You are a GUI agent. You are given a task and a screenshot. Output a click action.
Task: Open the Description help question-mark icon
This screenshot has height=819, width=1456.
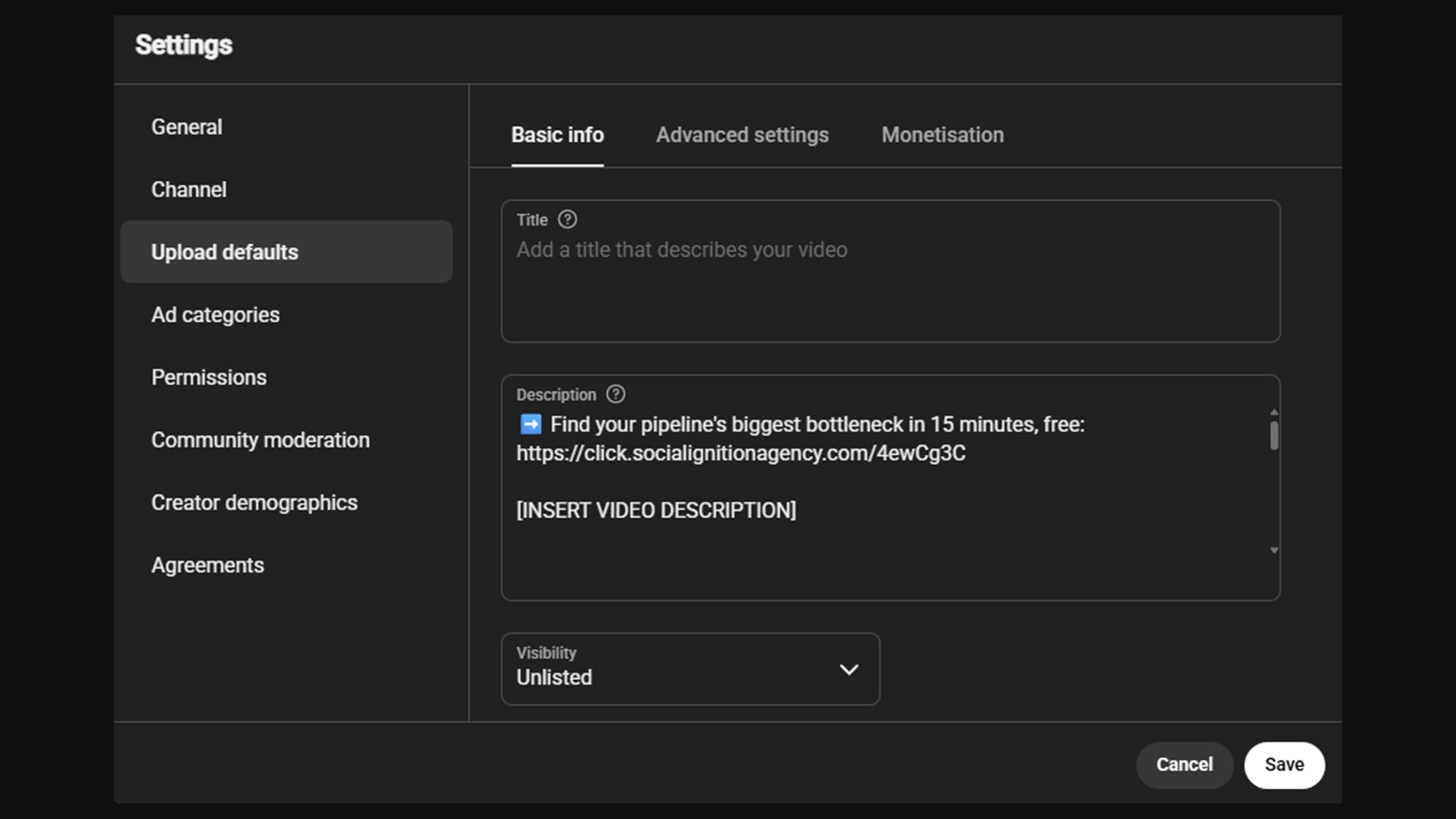(616, 394)
